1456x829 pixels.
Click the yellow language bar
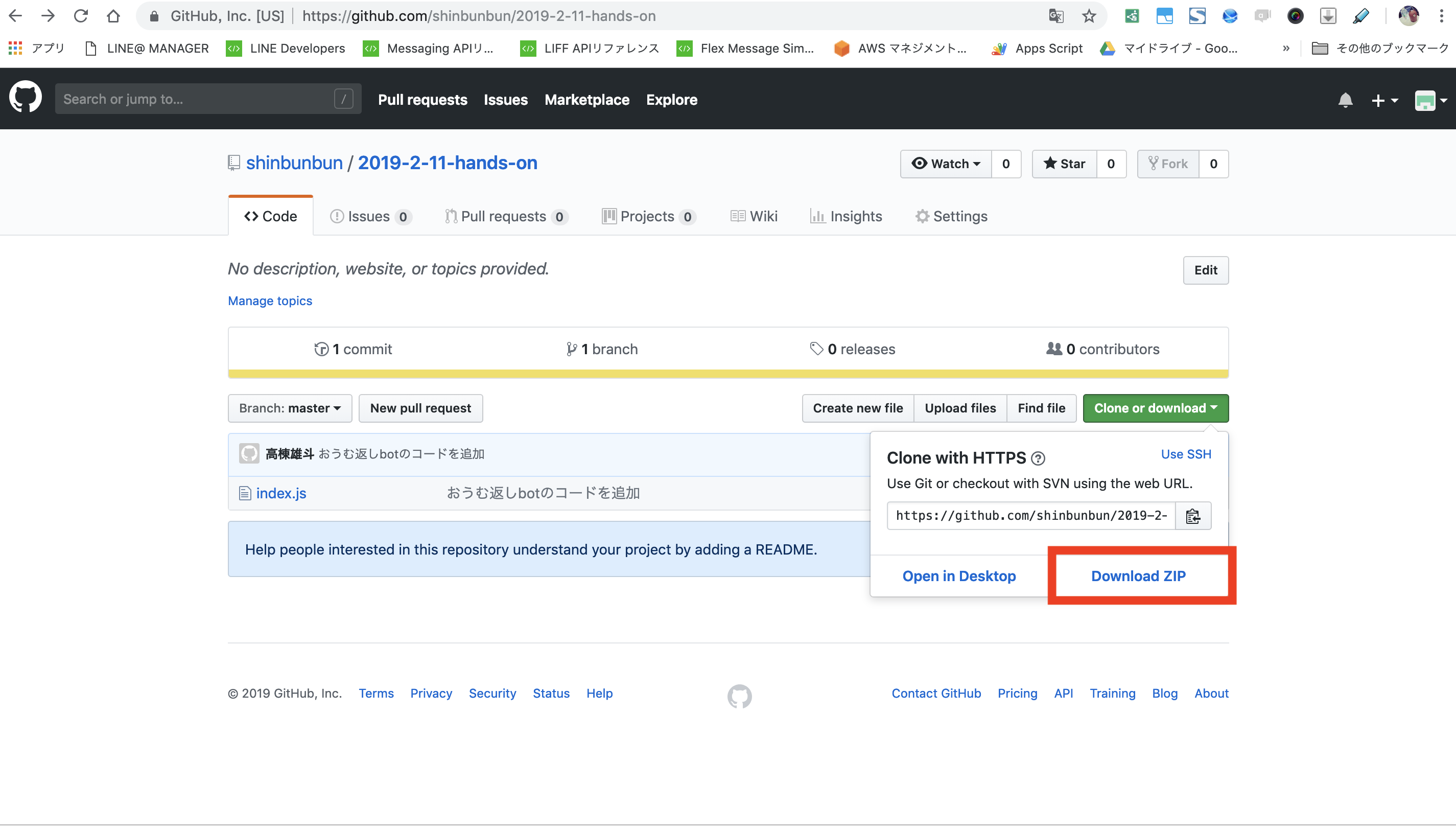pyautogui.click(x=729, y=374)
